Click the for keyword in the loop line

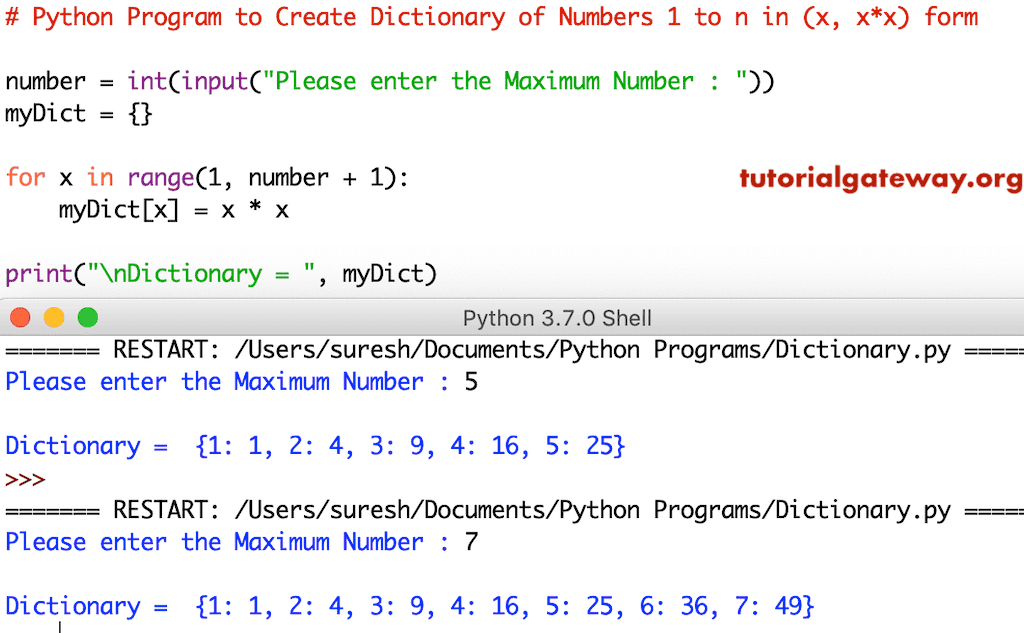click(25, 177)
